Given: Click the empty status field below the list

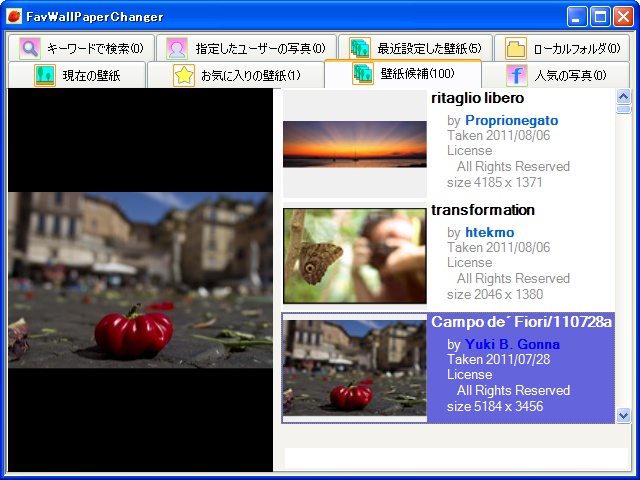Looking at the screenshot, I should (x=456, y=458).
